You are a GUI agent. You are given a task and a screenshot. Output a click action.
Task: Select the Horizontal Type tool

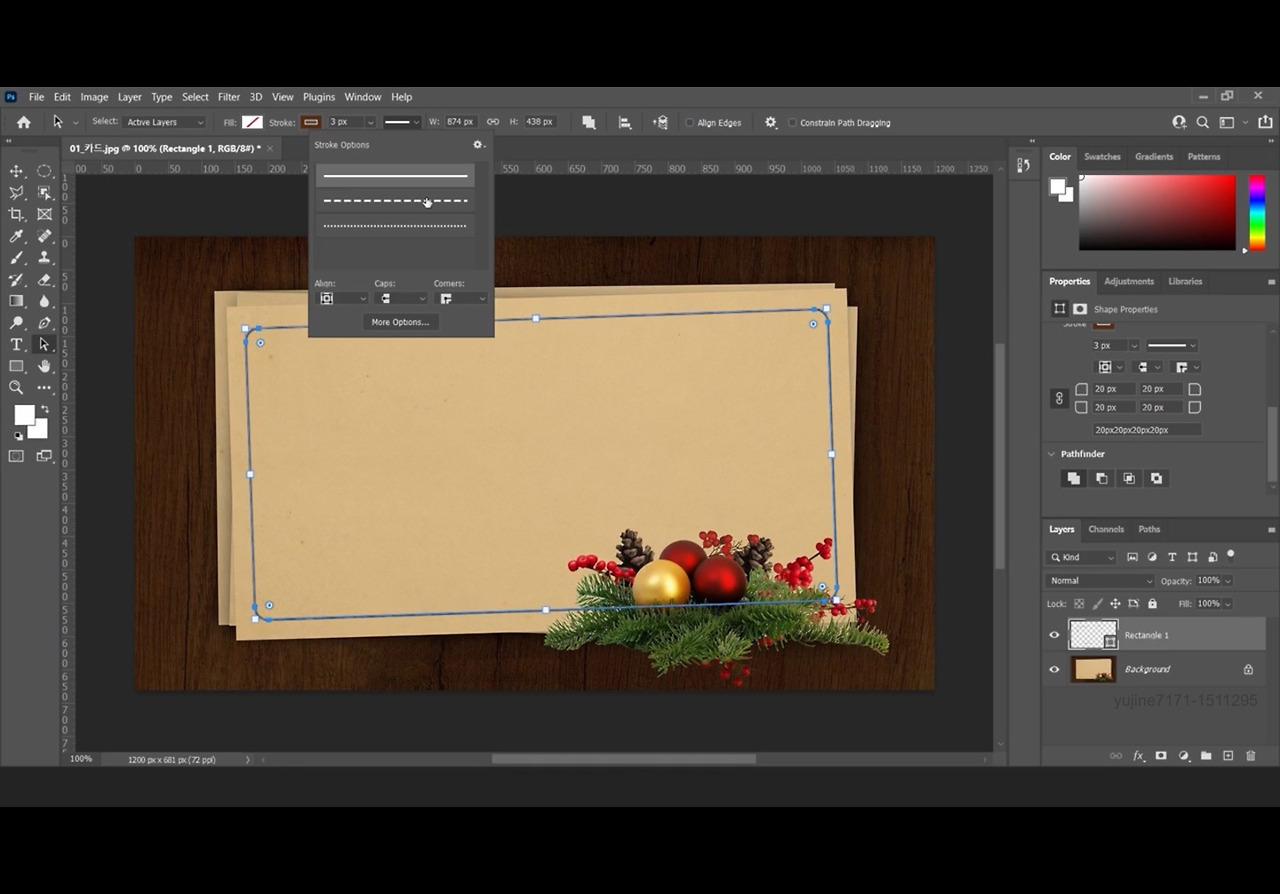tap(16, 344)
